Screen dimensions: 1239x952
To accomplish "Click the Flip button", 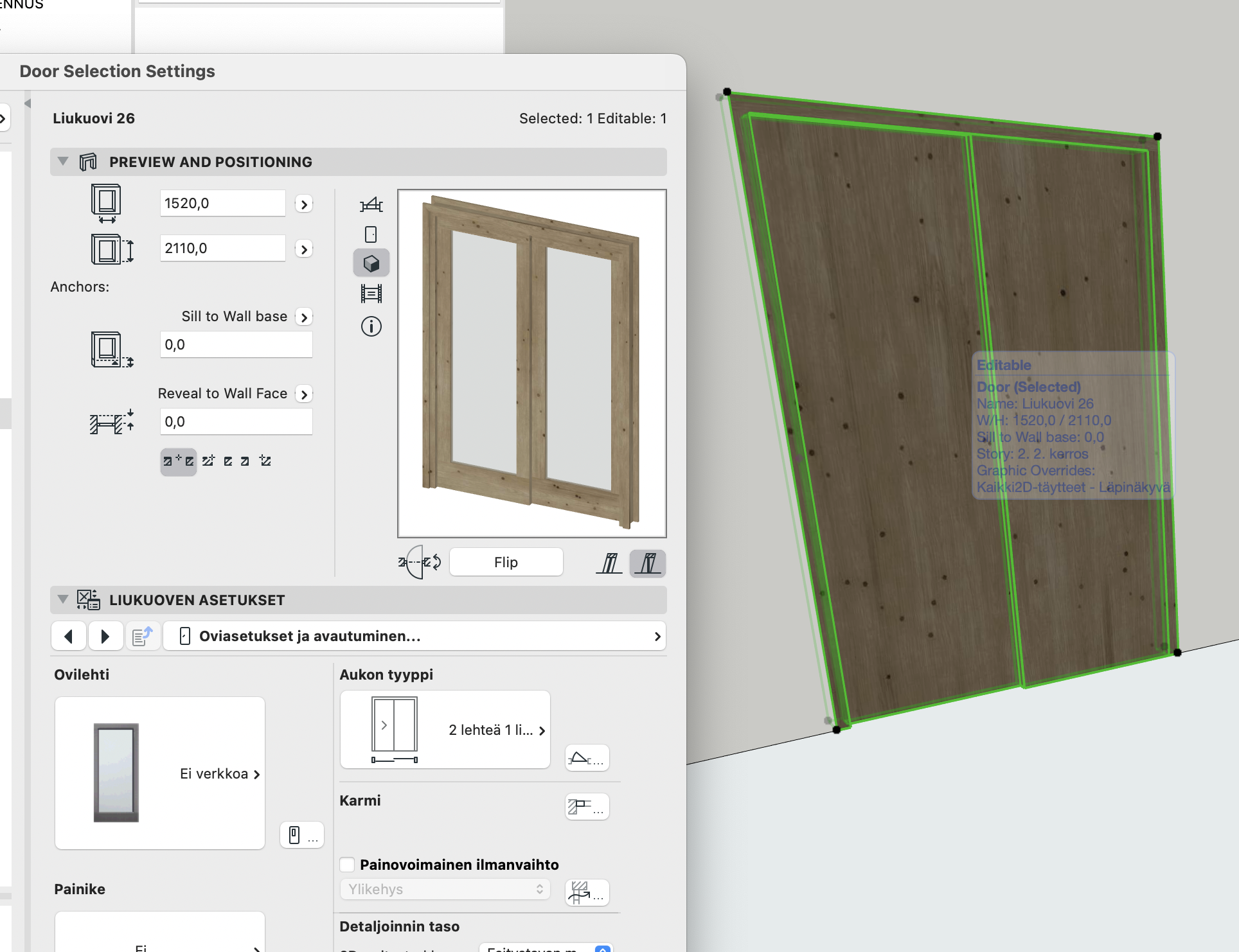I will pyautogui.click(x=506, y=562).
